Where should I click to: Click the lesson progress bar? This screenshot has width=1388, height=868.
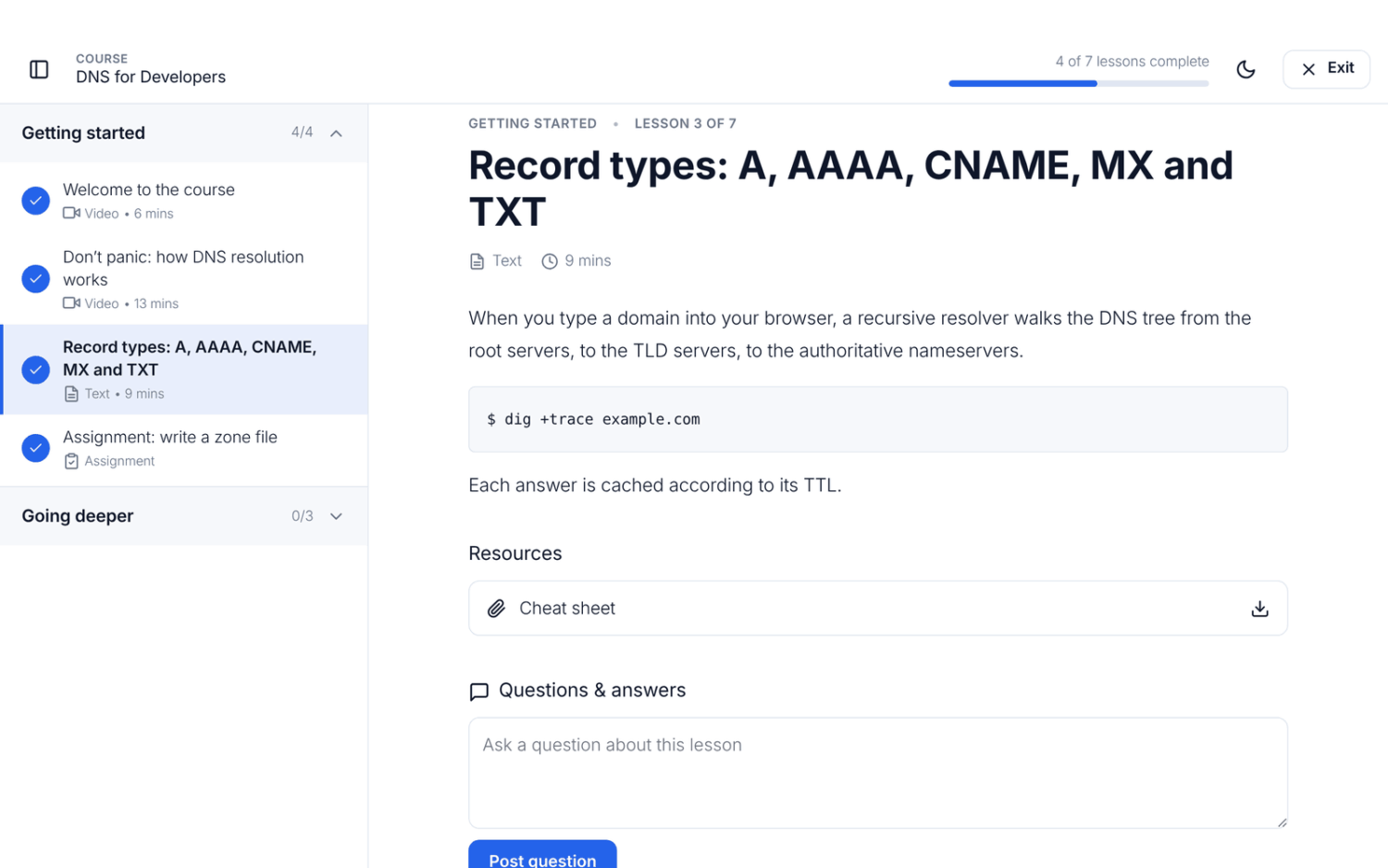pos(1078,83)
